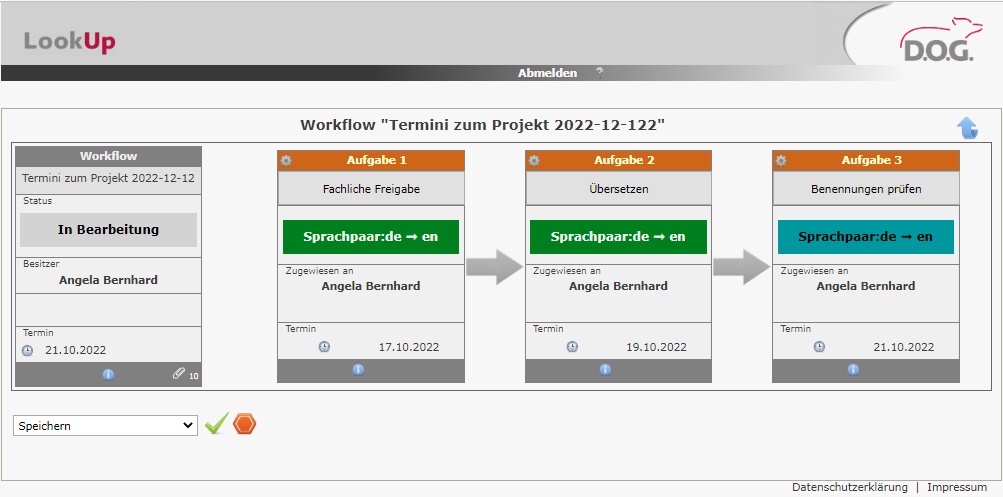
Task: Click info icon under Aufgabe 3
Action: coord(853,369)
